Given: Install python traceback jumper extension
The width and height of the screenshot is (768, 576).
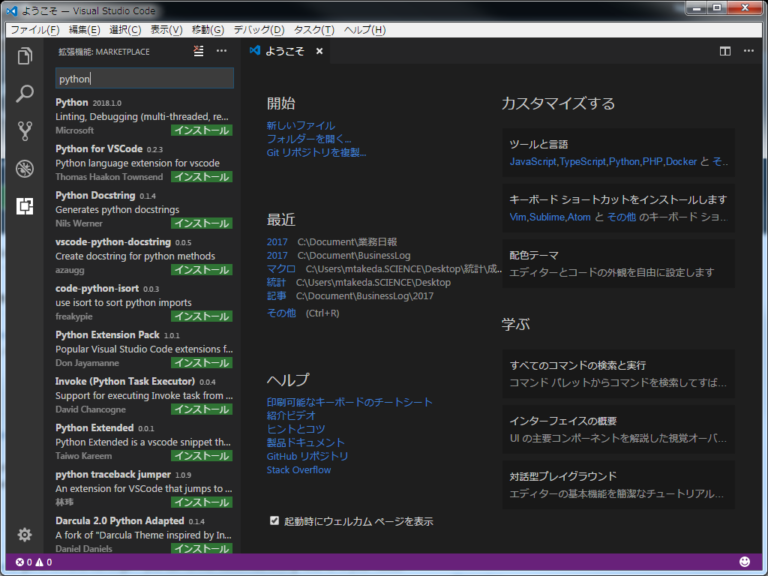Looking at the screenshot, I should pos(201,503).
